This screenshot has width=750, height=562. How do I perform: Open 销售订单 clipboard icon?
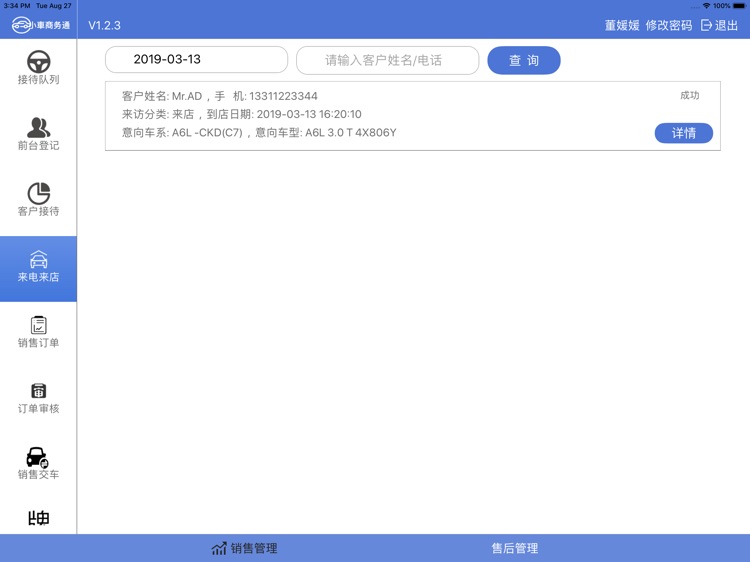(38, 325)
